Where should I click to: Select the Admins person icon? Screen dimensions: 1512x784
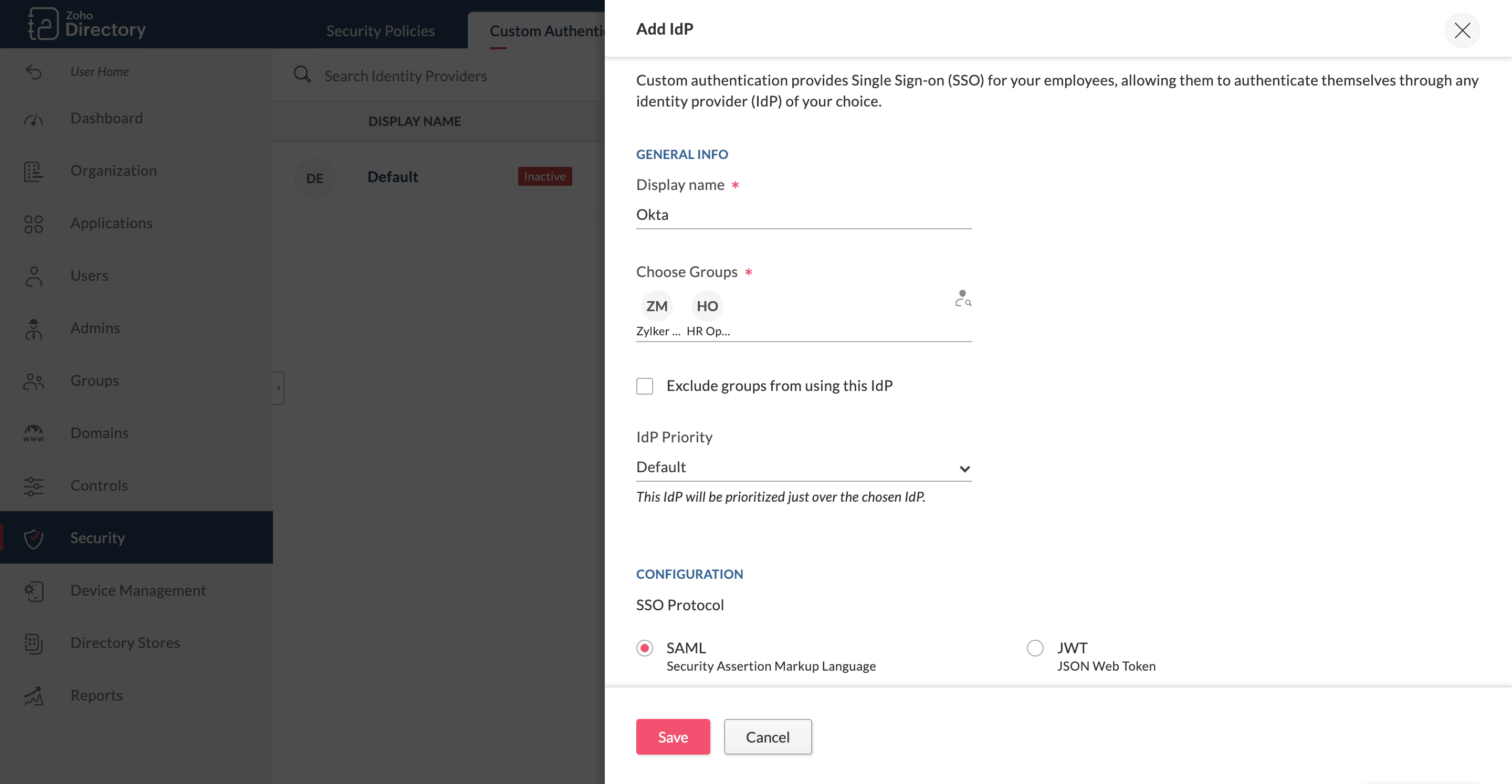(34, 329)
